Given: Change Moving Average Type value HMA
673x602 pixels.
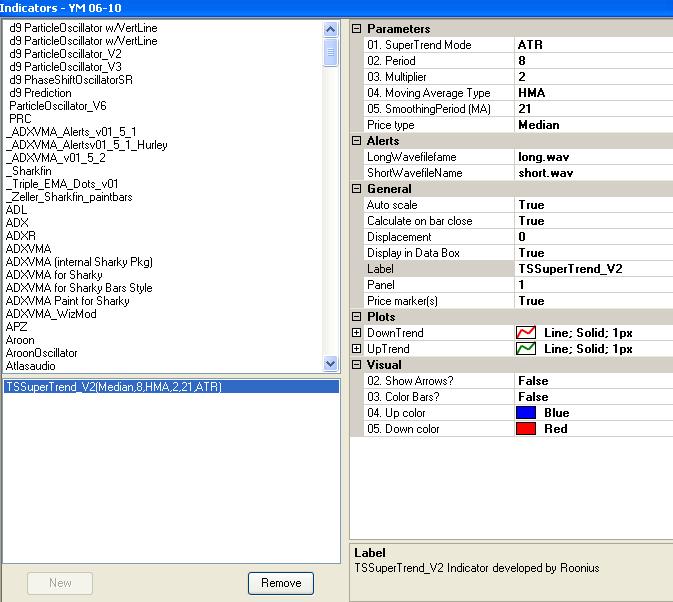Looking at the screenshot, I should (x=594, y=93).
